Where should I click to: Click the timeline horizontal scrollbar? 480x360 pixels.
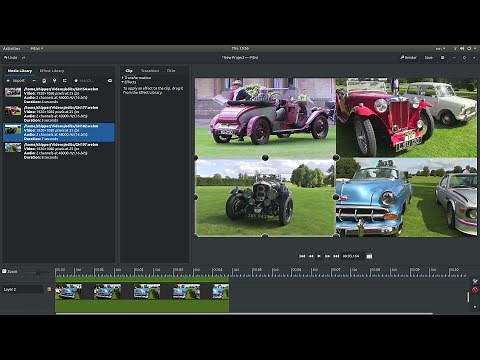(x=244, y=313)
